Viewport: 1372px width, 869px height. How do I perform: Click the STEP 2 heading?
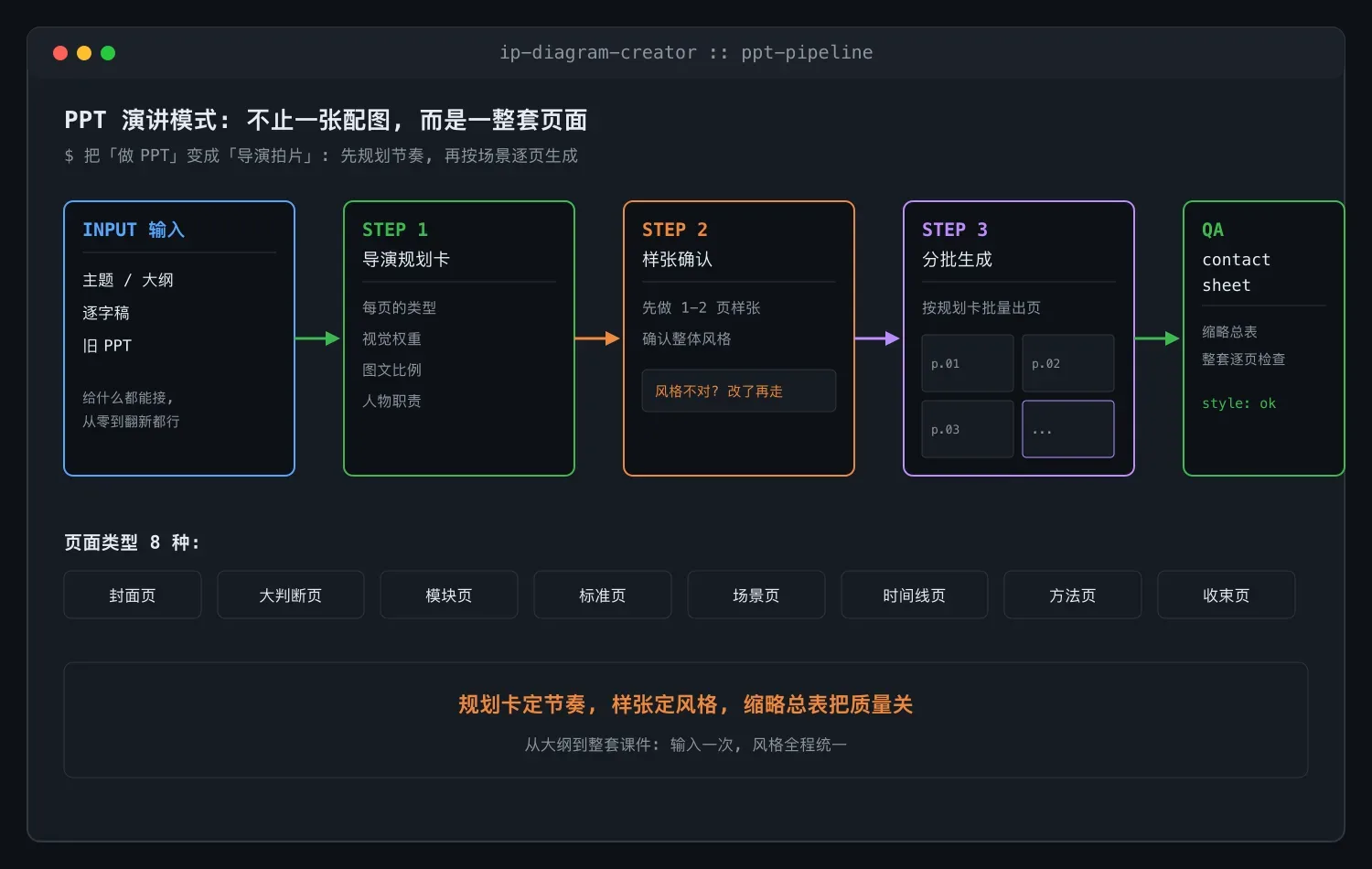(675, 230)
